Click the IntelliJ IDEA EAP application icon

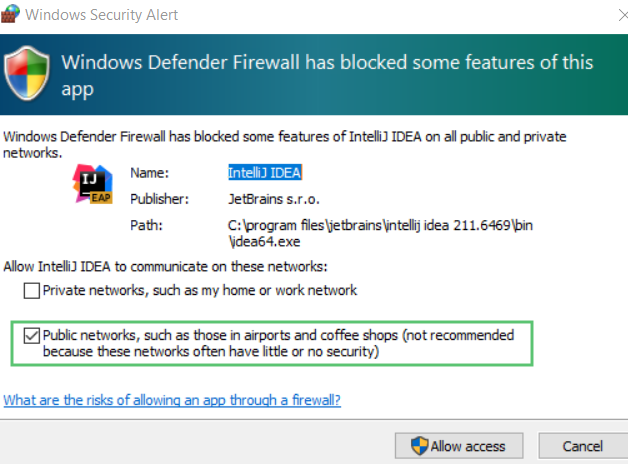pos(93,183)
